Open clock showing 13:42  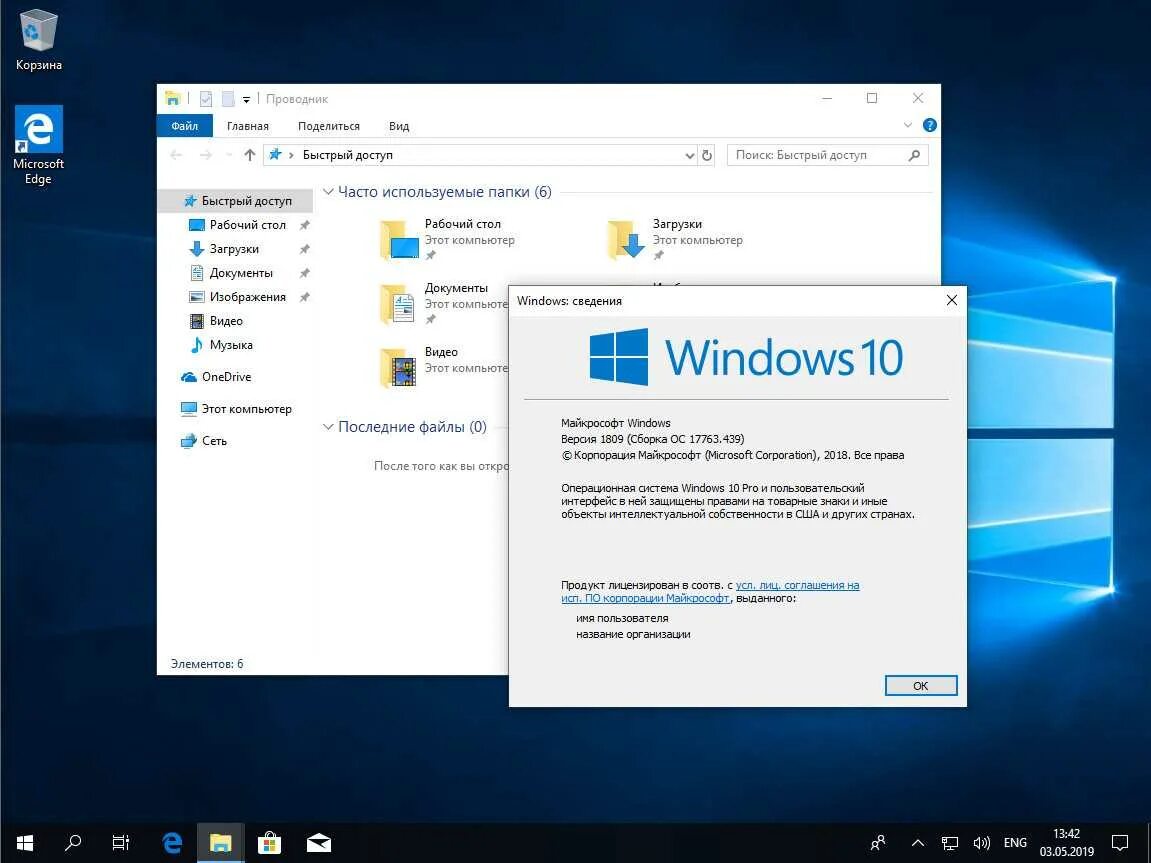[1067, 842]
